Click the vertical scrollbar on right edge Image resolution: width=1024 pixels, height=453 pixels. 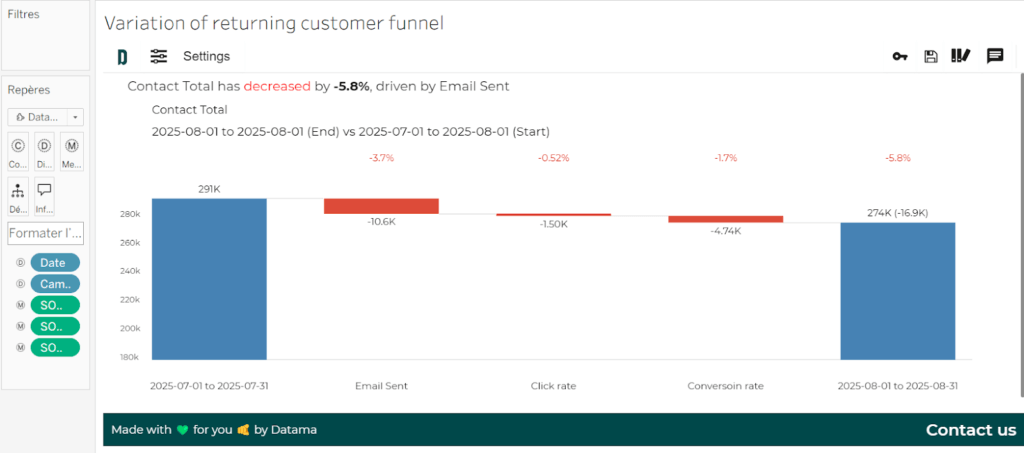1021,235
